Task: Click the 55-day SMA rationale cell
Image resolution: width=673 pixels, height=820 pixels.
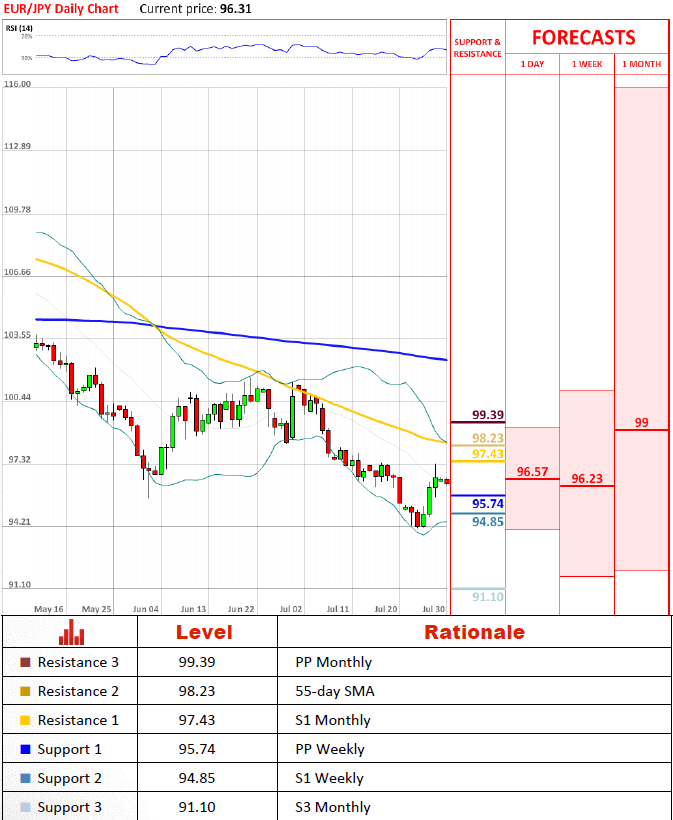Action: pyautogui.click(x=335, y=691)
